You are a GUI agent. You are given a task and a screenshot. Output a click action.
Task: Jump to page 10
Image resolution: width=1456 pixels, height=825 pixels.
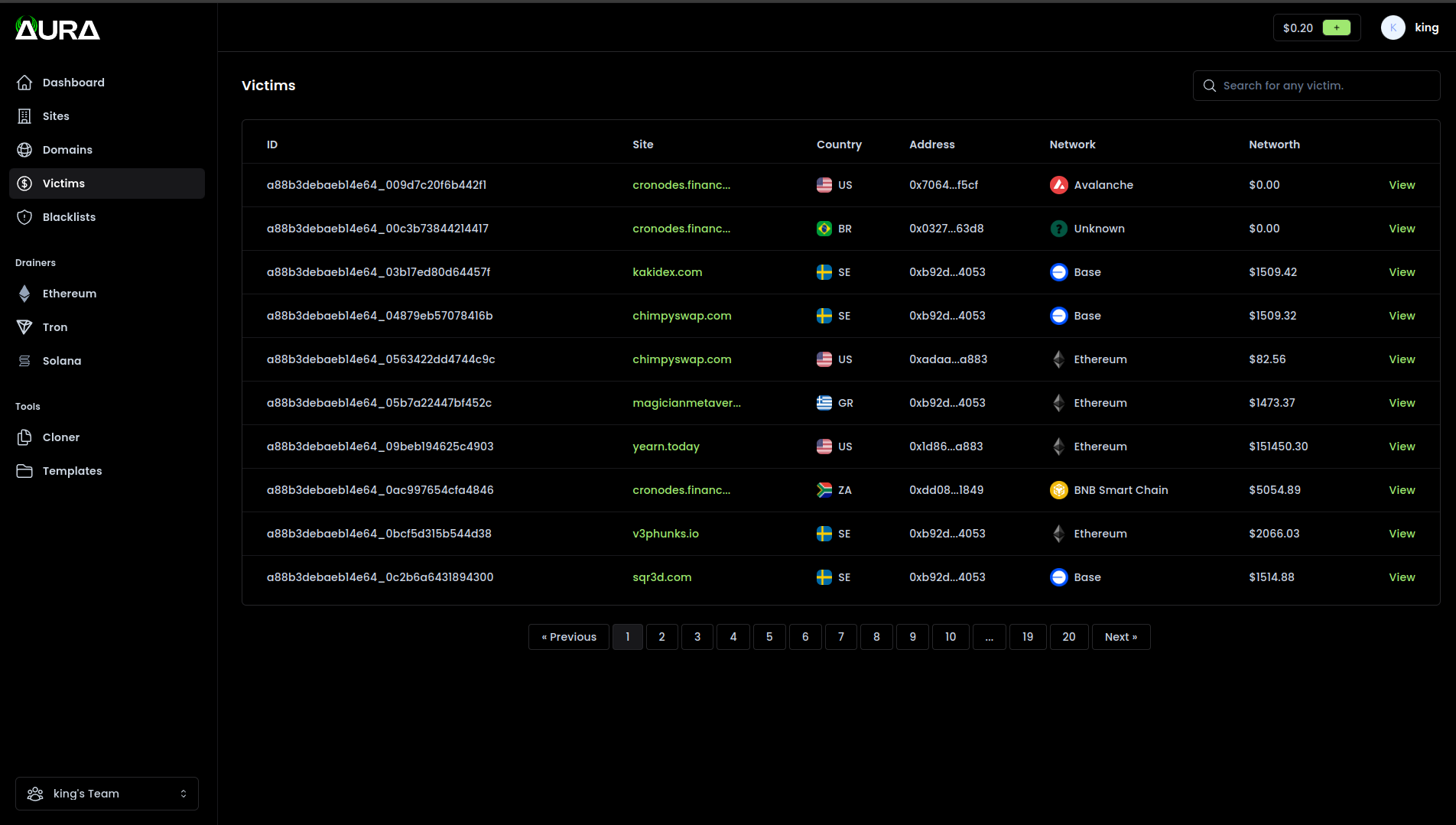[951, 637]
